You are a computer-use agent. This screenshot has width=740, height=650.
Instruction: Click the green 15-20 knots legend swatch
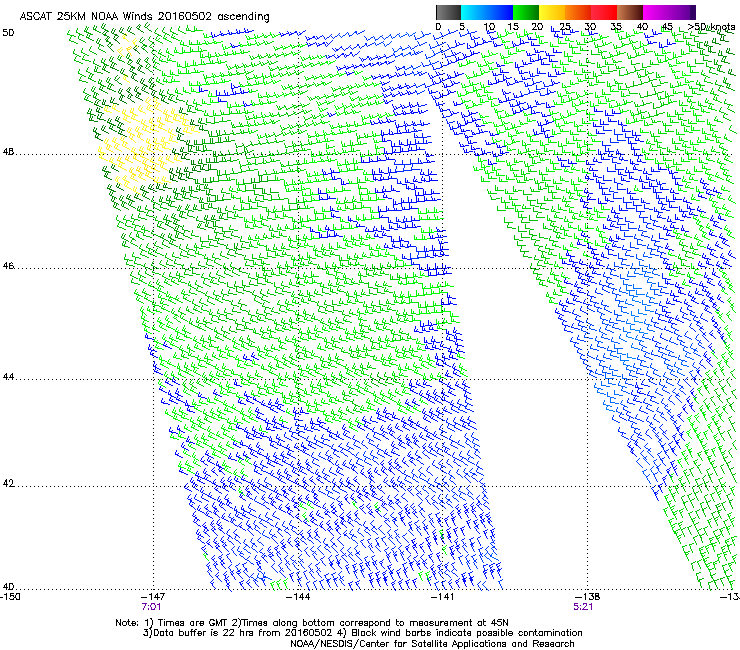pos(526,12)
